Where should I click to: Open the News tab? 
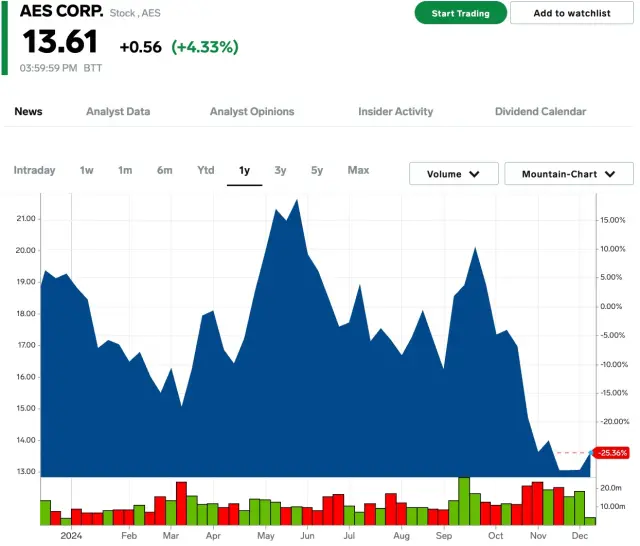point(28,111)
